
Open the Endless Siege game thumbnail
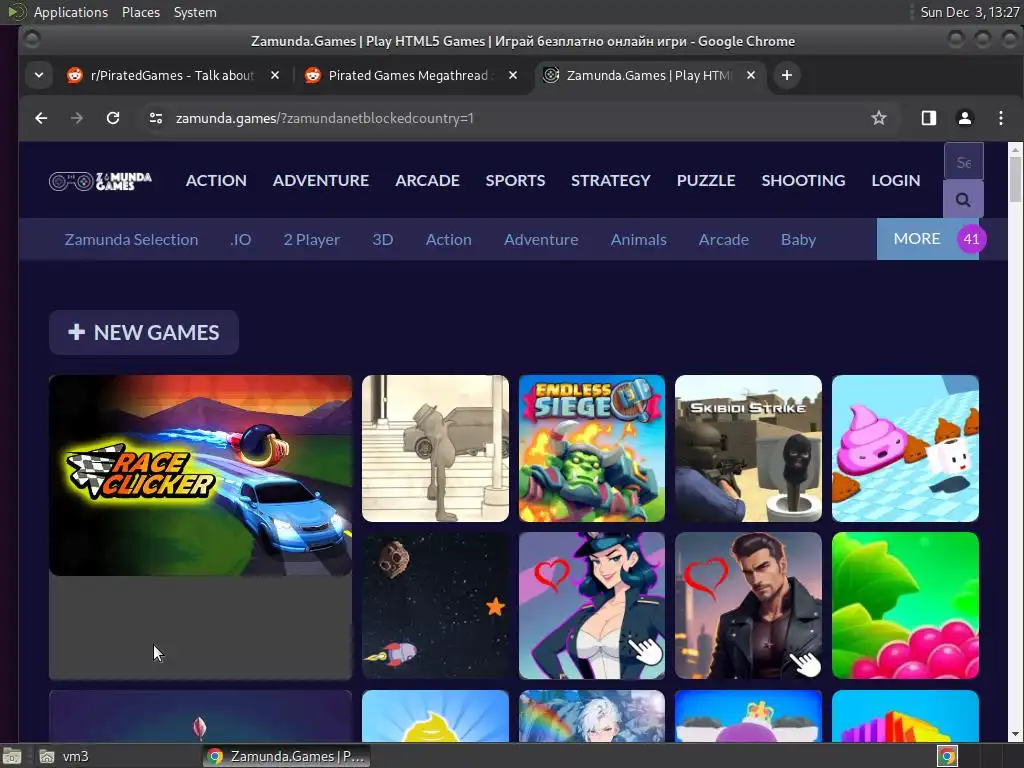(592, 448)
